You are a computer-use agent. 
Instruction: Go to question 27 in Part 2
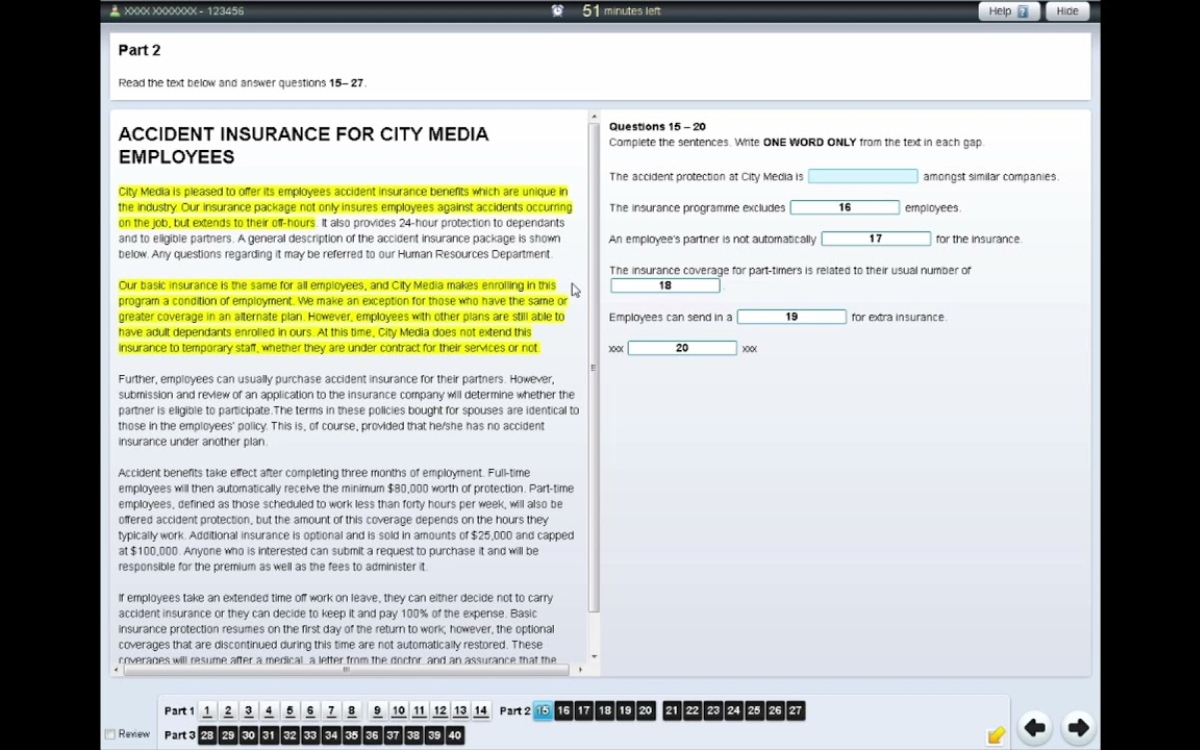pyautogui.click(x=795, y=711)
